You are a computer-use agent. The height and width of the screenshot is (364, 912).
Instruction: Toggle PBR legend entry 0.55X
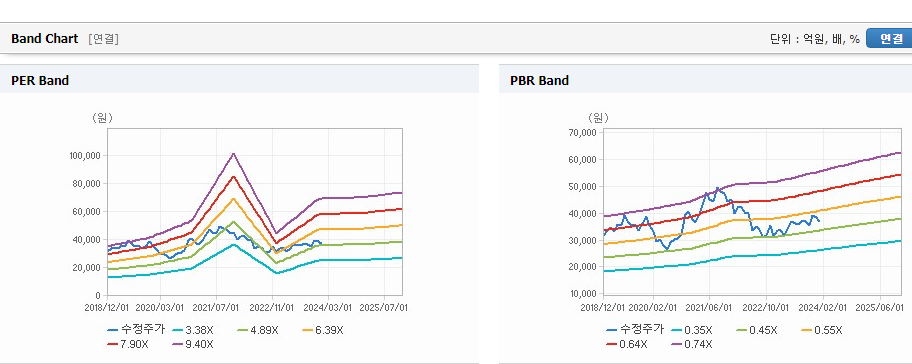pos(822,330)
